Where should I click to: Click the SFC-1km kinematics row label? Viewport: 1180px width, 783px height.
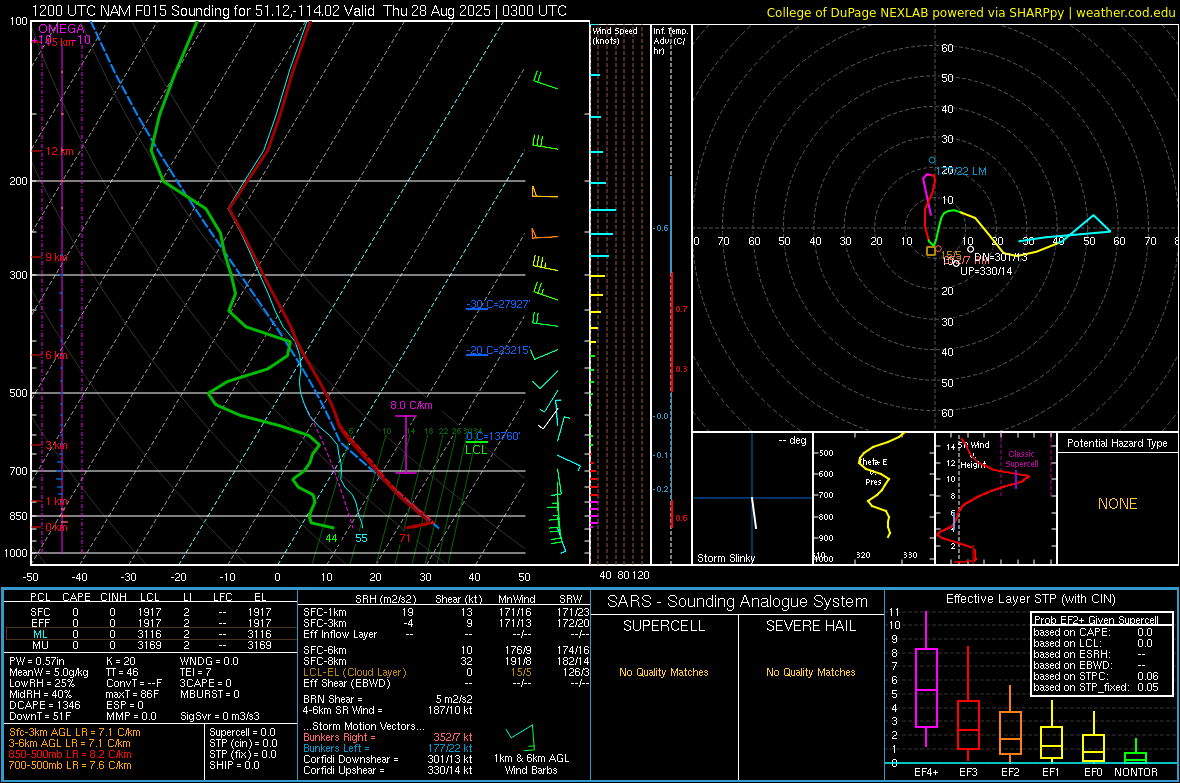325,613
